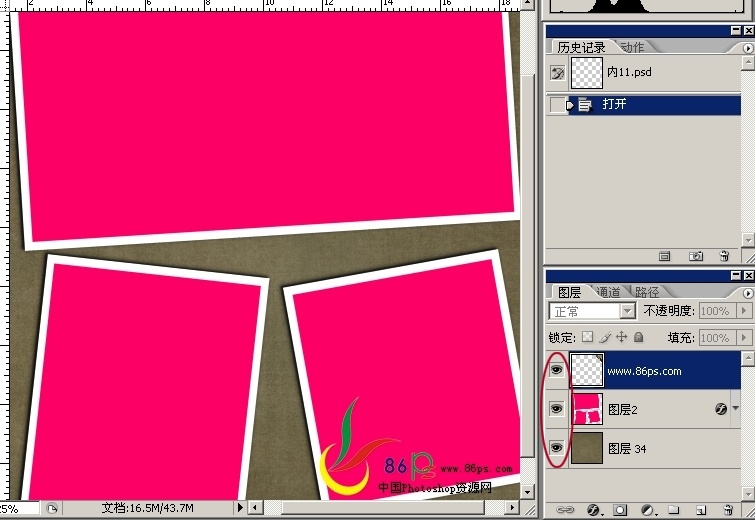This screenshot has width=755, height=520.
Task: Click the 文档:16.5M/43.7M status text
Action: [x=148, y=508]
